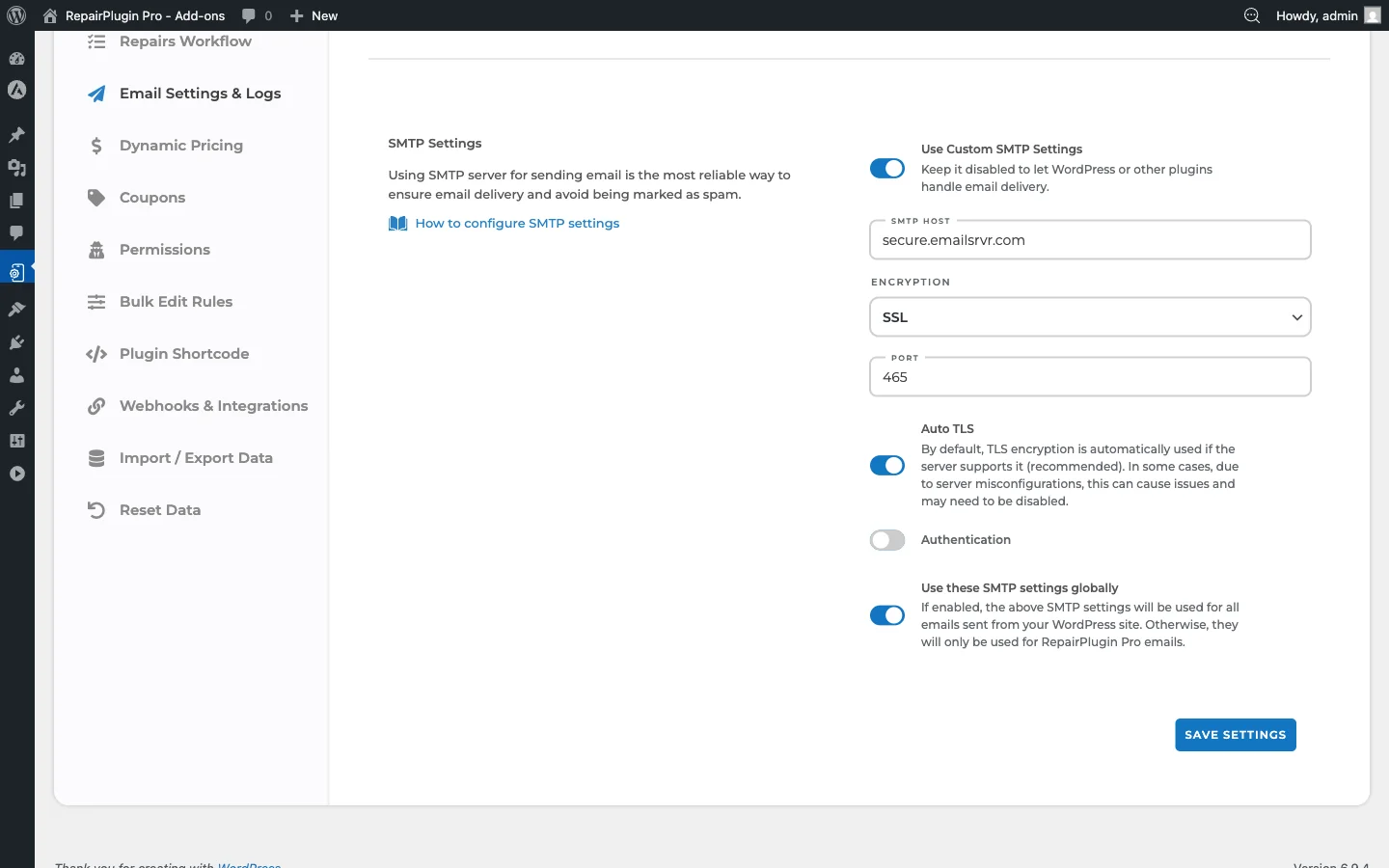1389x868 pixels.
Task: Click the SAVE SETTINGS button
Action: (x=1236, y=735)
